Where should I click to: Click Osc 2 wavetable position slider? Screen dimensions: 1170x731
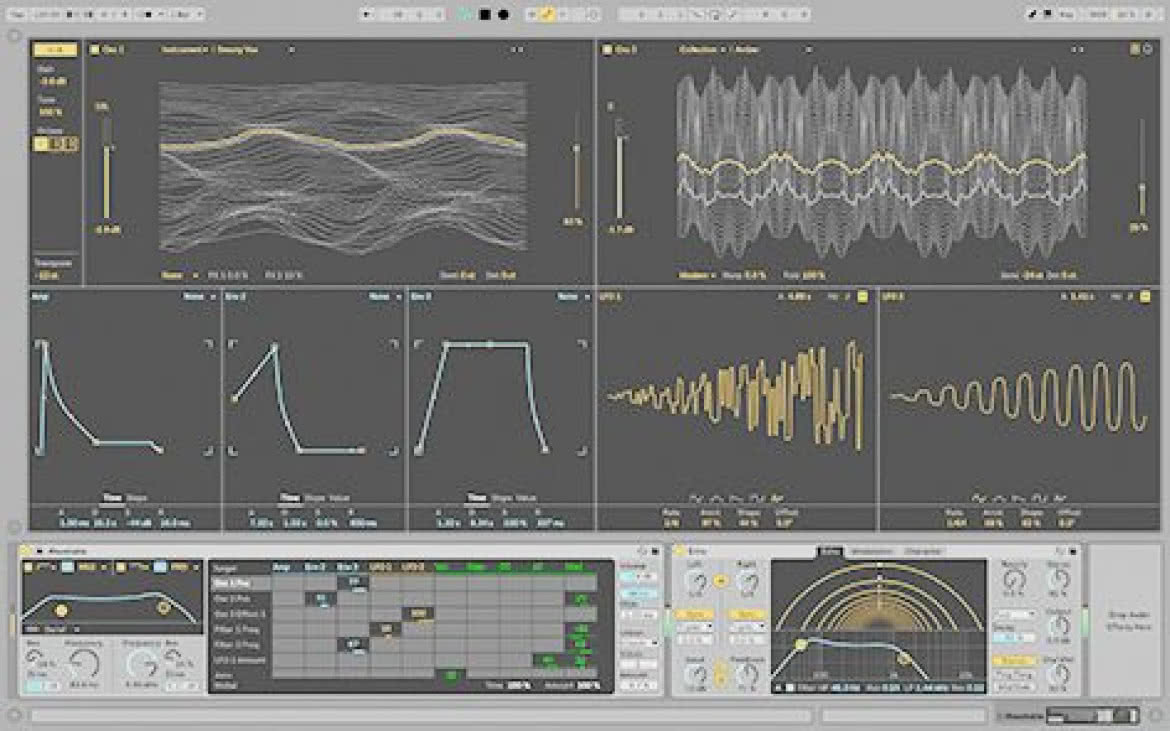click(x=1141, y=168)
